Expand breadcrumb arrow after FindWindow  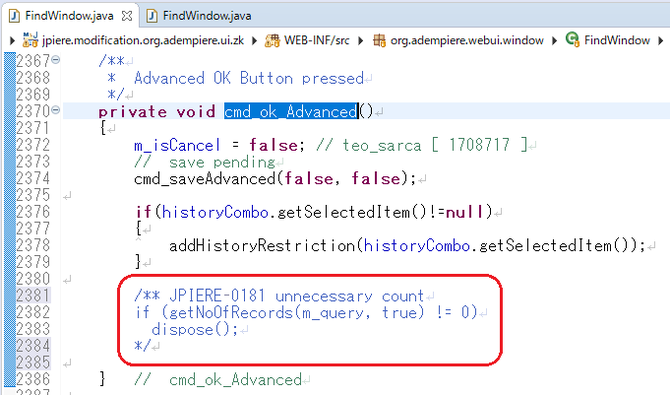point(661,41)
